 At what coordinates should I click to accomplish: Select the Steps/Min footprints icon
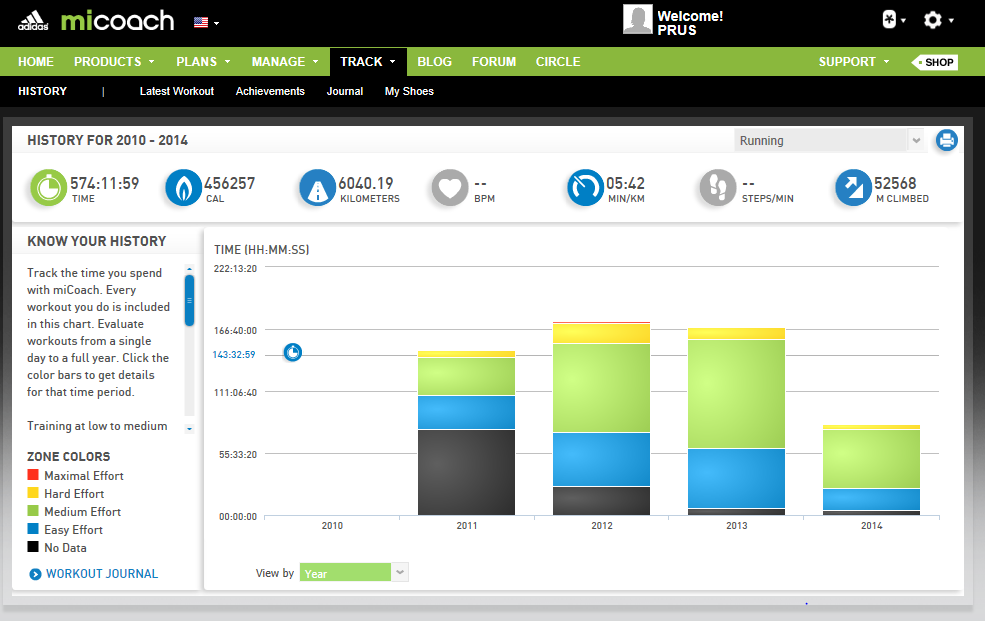pos(717,188)
